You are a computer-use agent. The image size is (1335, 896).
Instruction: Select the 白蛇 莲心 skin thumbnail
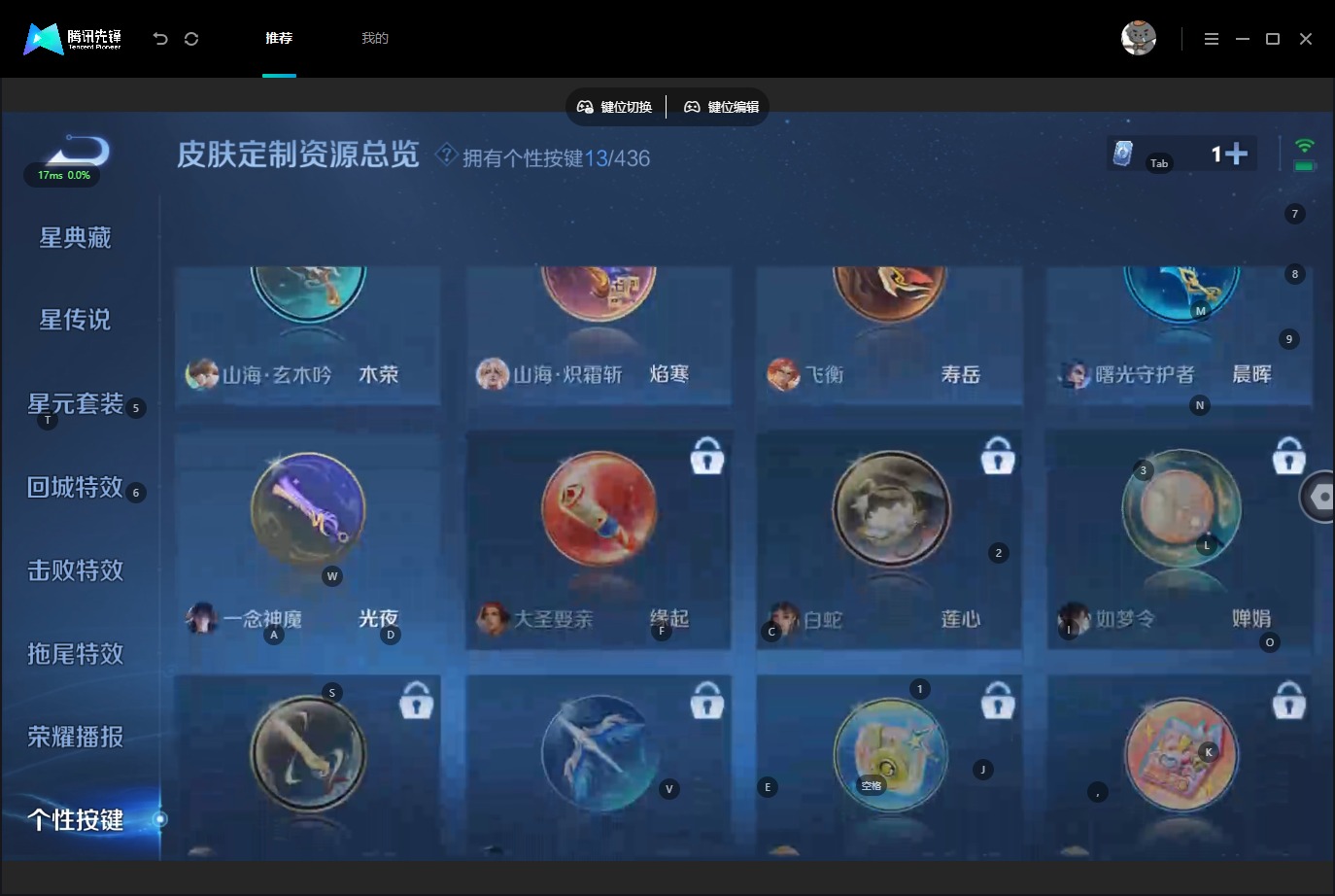pyautogui.click(x=891, y=509)
